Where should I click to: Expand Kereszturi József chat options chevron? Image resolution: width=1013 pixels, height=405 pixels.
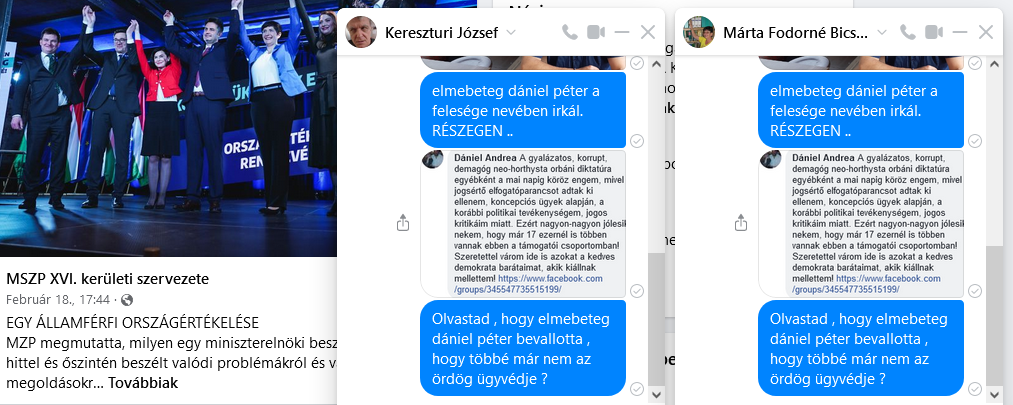[x=510, y=33]
